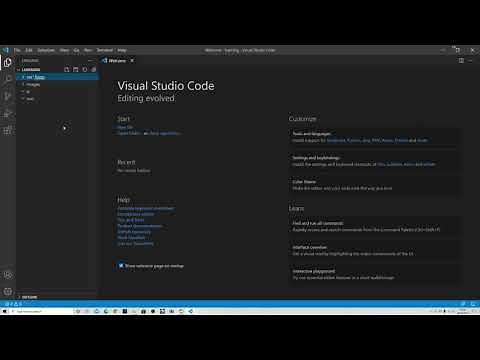The height and width of the screenshot is (360, 480).
Task: Open the Edit menu
Action: coord(29,50)
